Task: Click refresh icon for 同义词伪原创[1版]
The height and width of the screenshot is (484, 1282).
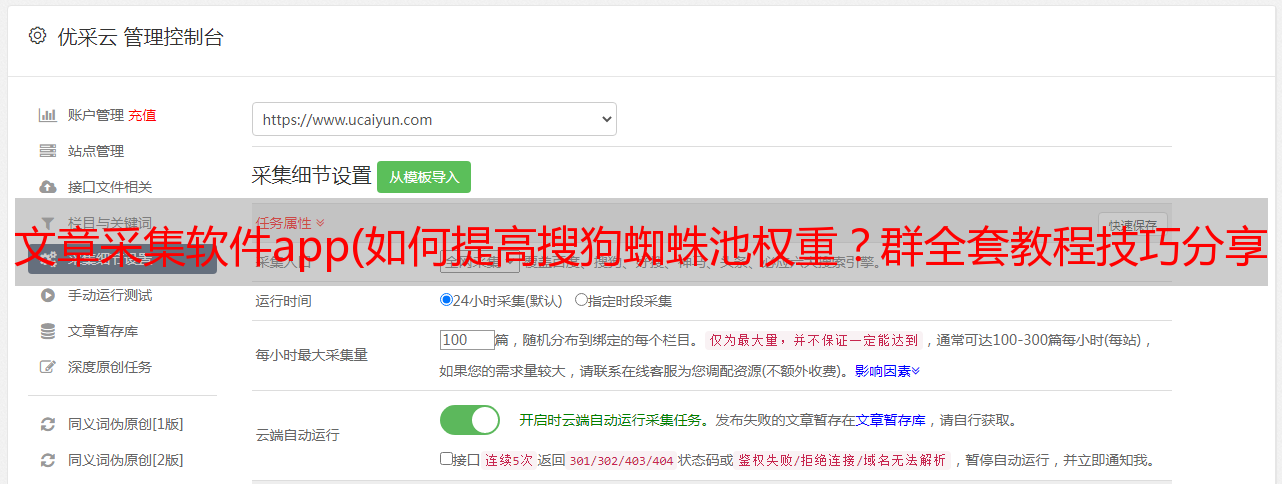Action: click(47, 424)
